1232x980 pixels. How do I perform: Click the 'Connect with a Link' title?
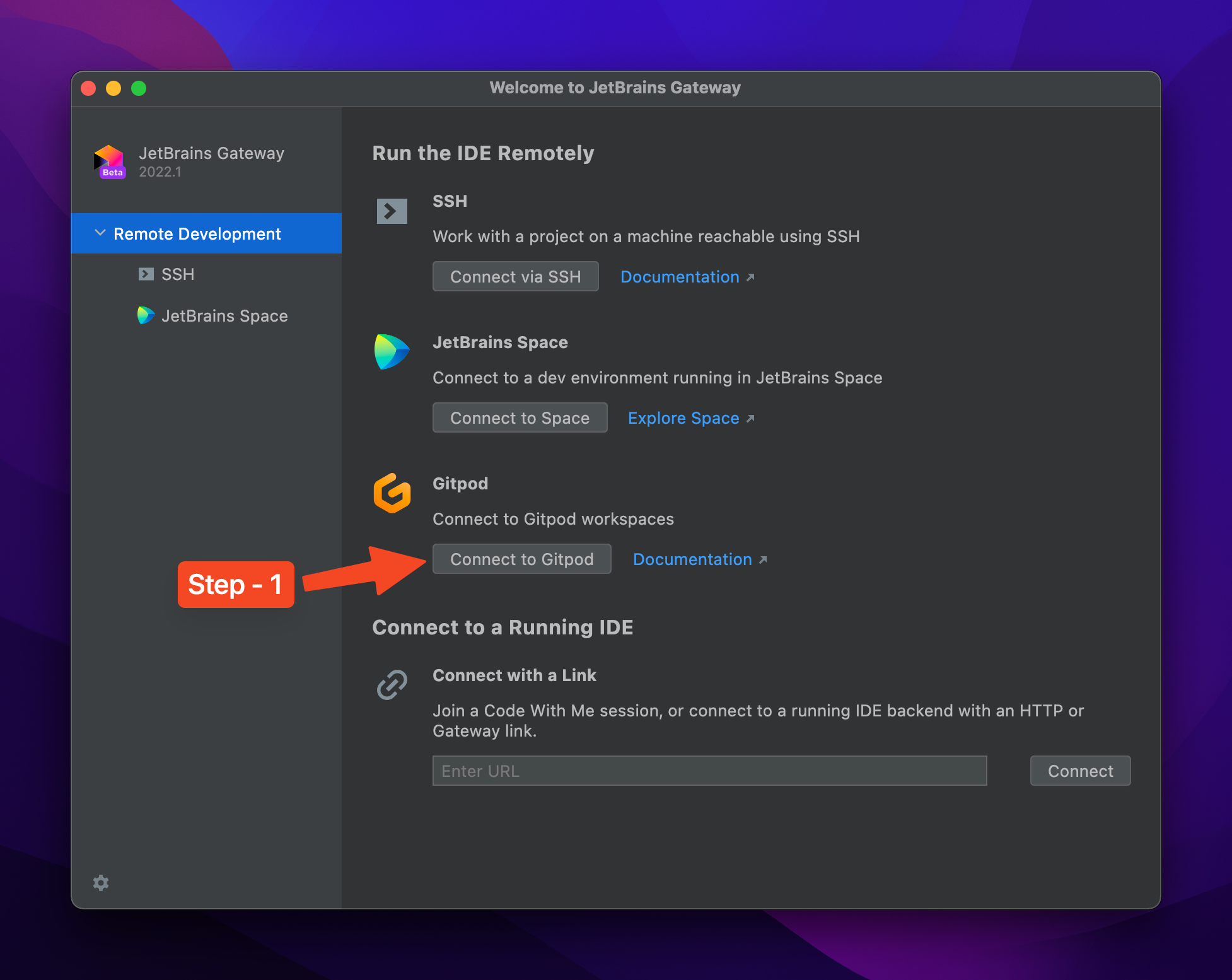[514, 675]
